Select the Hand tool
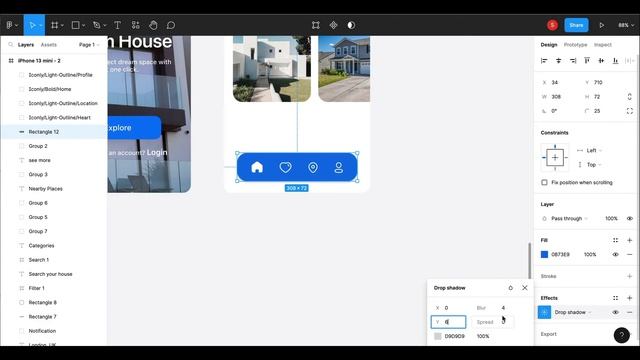Screen dimensions: 640x360 click(153, 25)
